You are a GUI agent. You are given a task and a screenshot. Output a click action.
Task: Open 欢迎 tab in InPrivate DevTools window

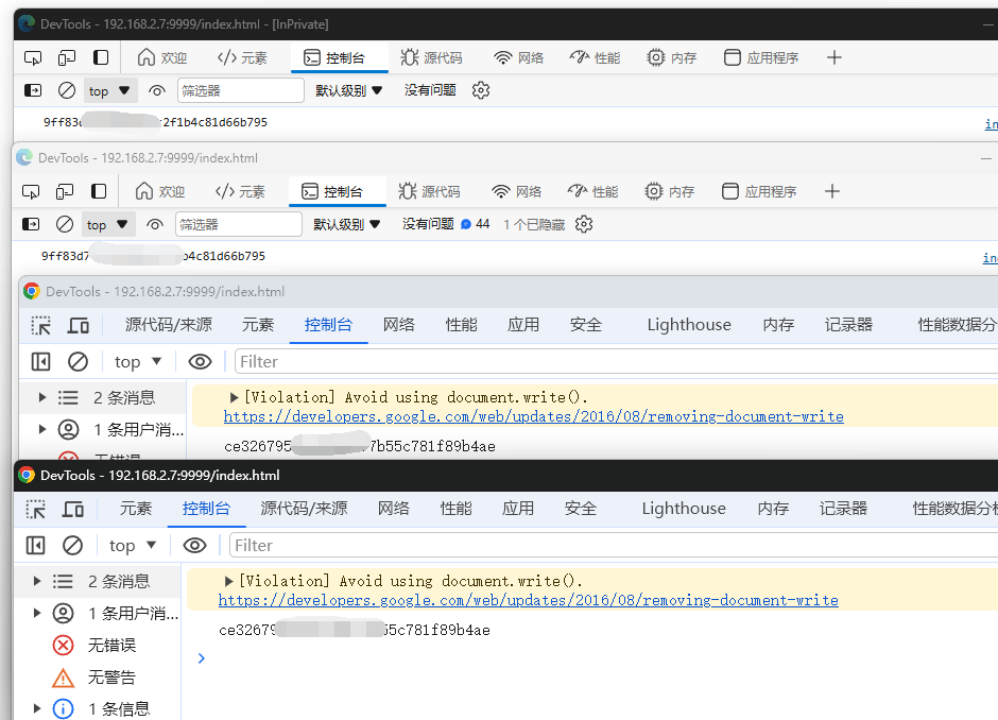click(x=162, y=58)
